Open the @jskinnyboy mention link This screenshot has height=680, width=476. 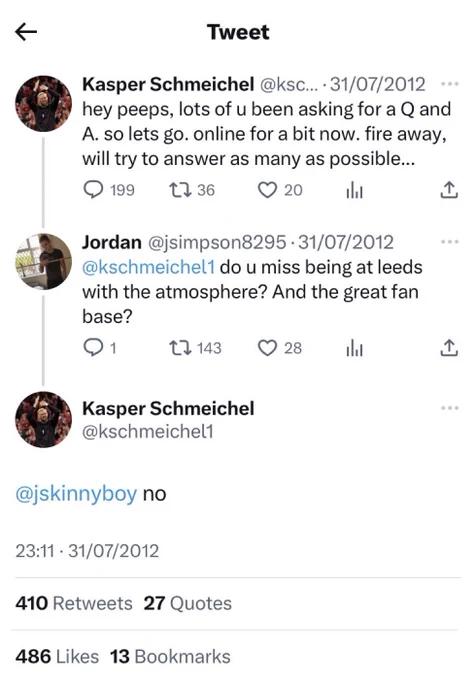point(76,494)
